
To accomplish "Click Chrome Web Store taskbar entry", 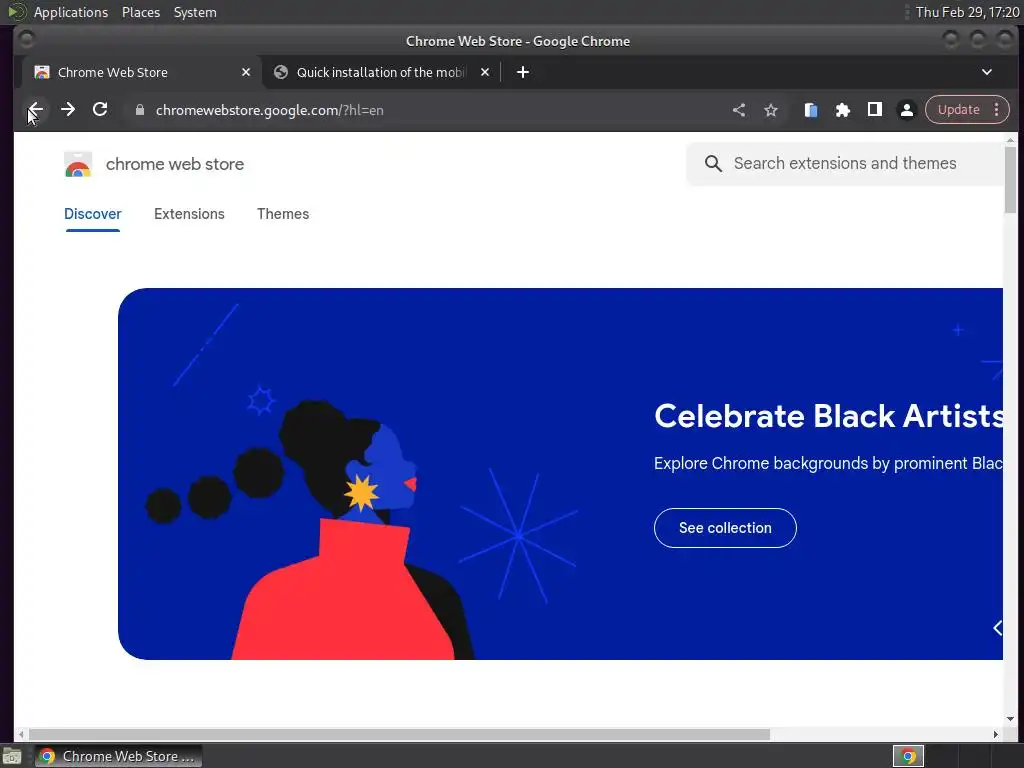I will coord(118,756).
